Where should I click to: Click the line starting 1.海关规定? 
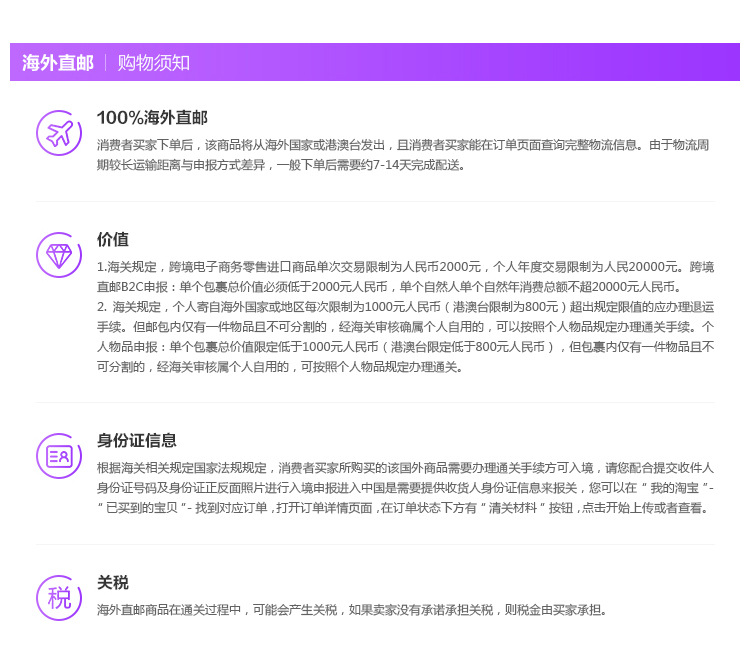405,266
